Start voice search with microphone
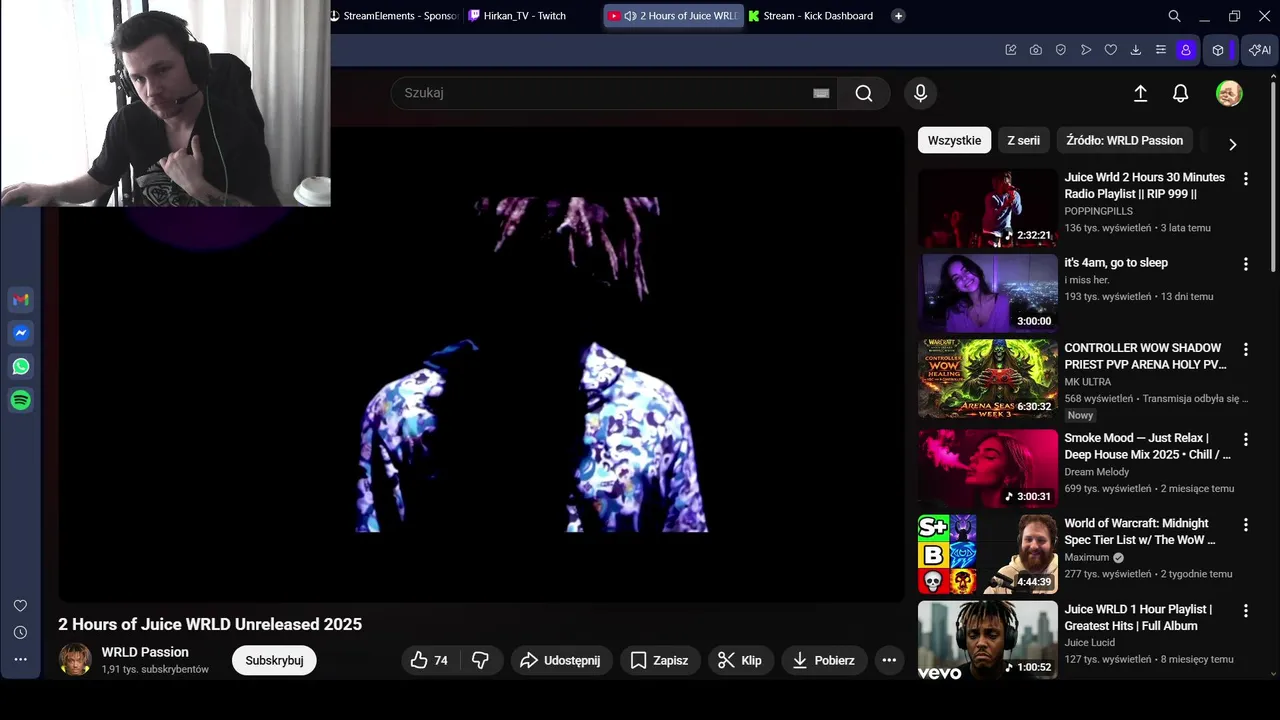The image size is (1280, 720). [921, 93]
